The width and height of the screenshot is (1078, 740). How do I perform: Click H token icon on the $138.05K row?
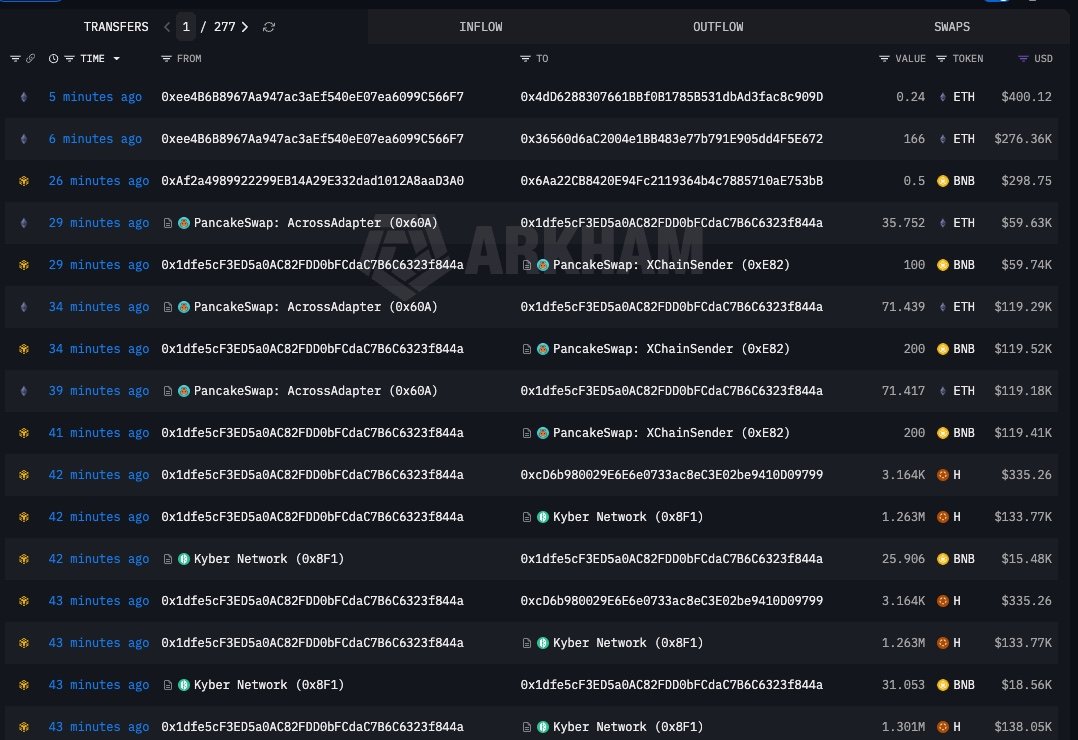point(943,727)
